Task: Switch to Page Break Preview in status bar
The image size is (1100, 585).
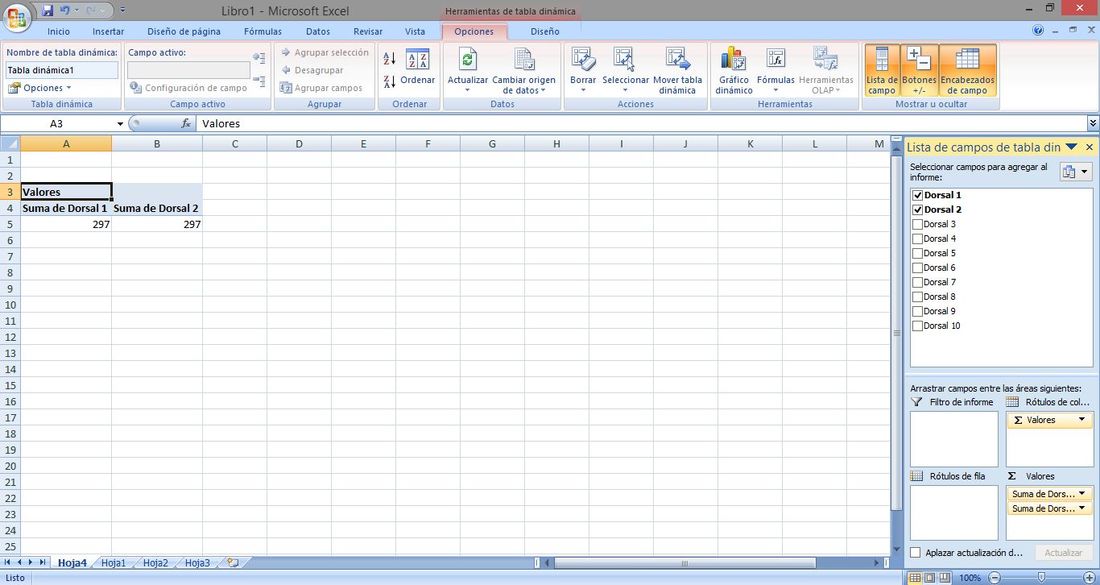Action: [944, 578]
